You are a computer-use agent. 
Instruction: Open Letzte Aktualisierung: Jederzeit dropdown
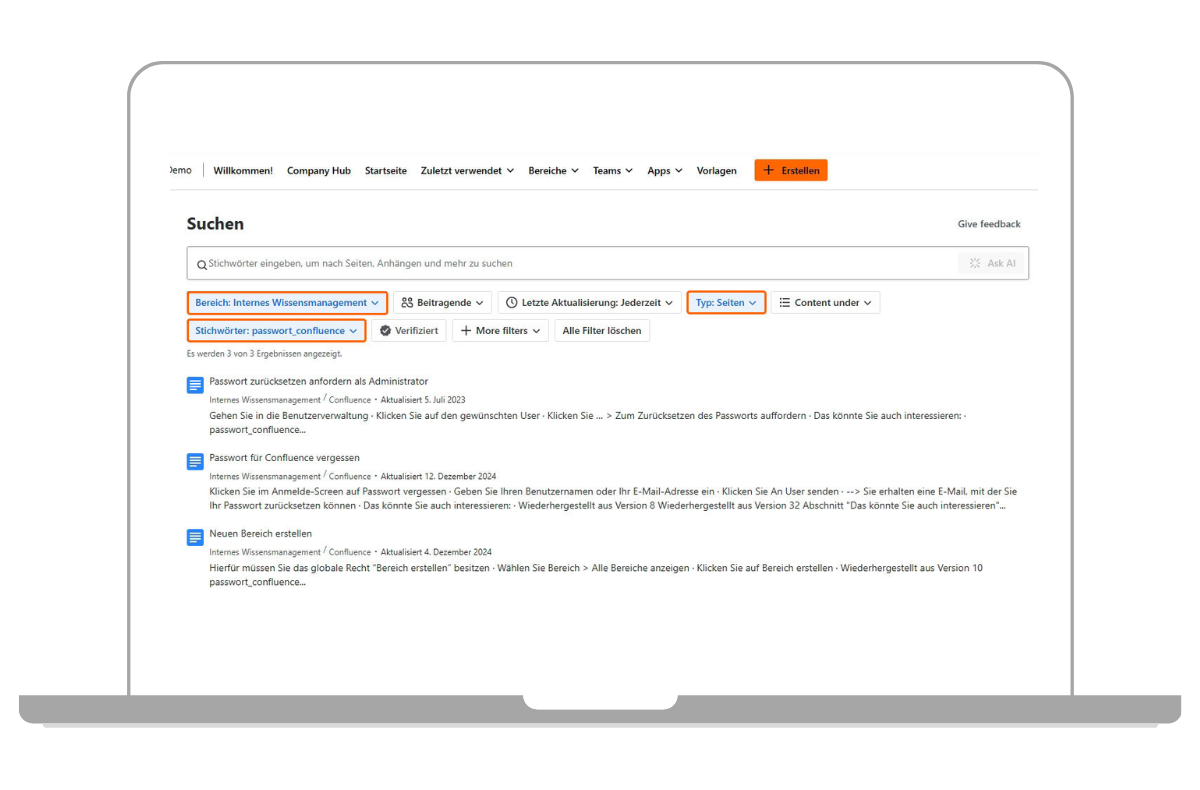coord(589,302)
